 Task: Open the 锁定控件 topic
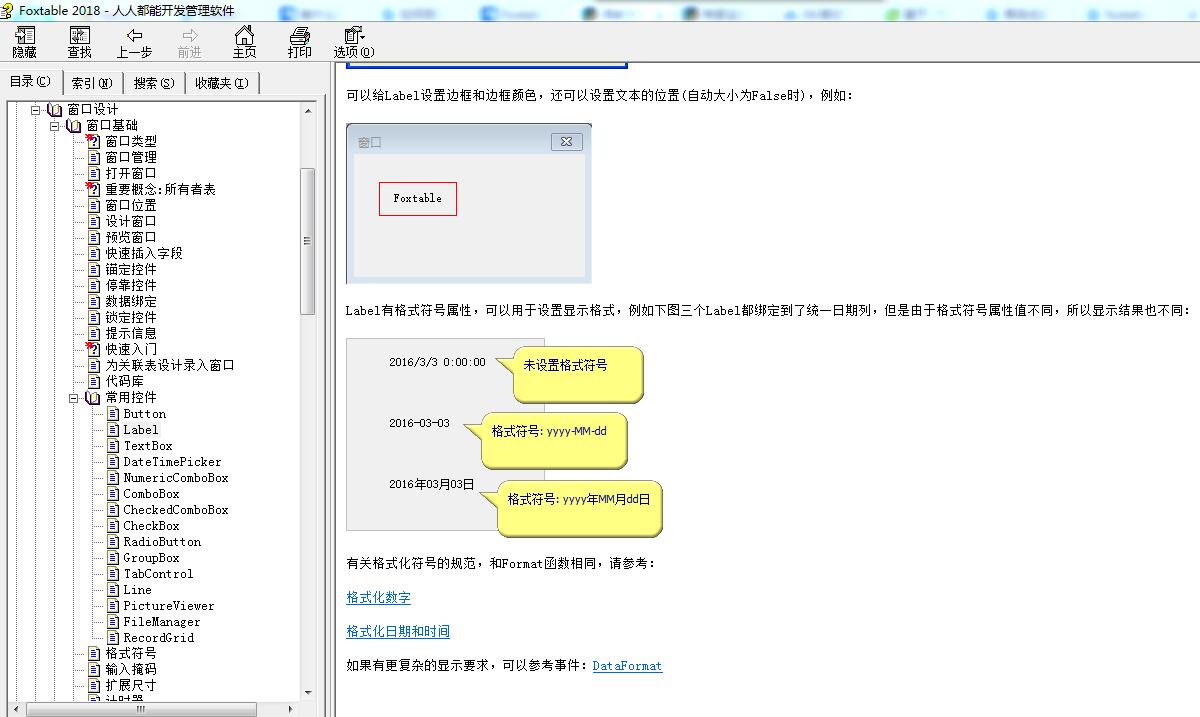pyautogui.click(x=131, y=317)
